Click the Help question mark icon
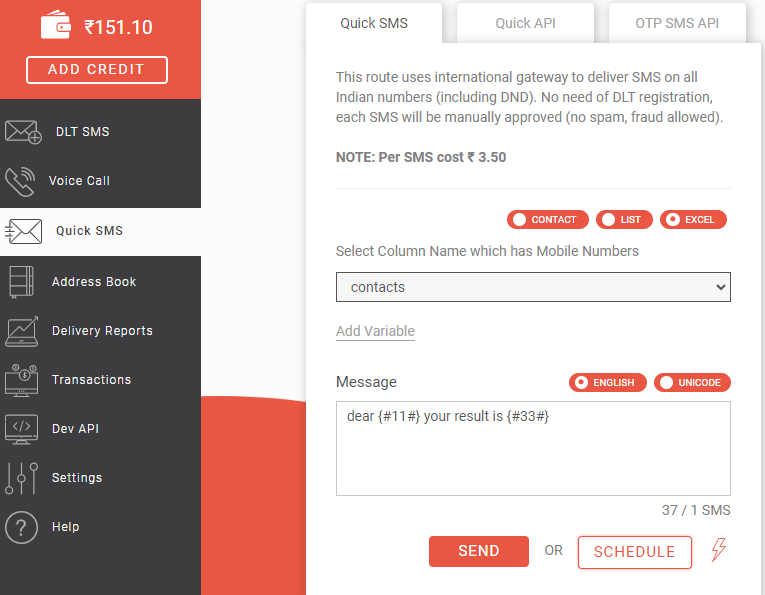The width and height of the screenshot is (765, 595). point(21,527)
